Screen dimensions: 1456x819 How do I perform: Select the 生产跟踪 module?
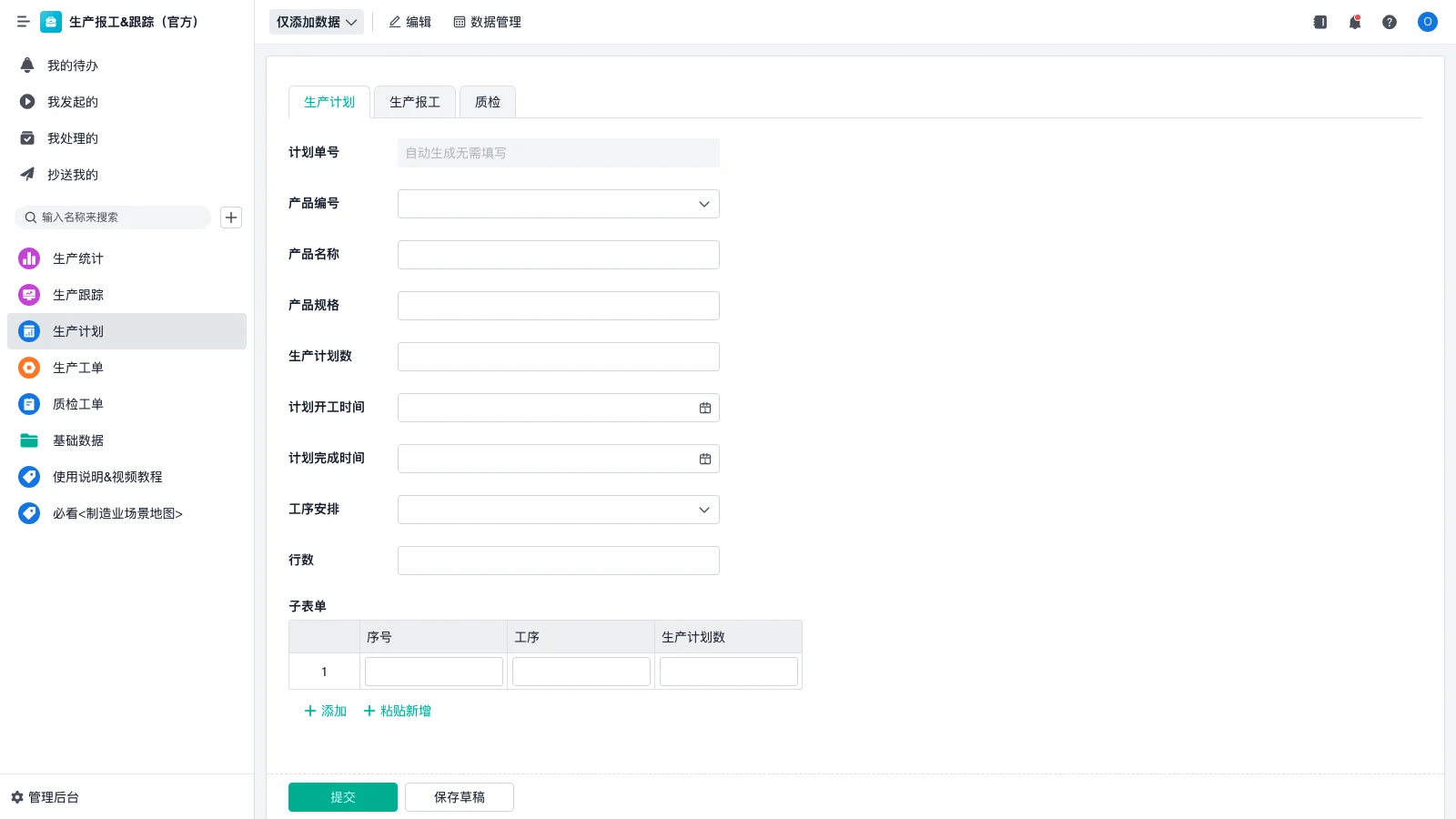click(x=77, y=295)
